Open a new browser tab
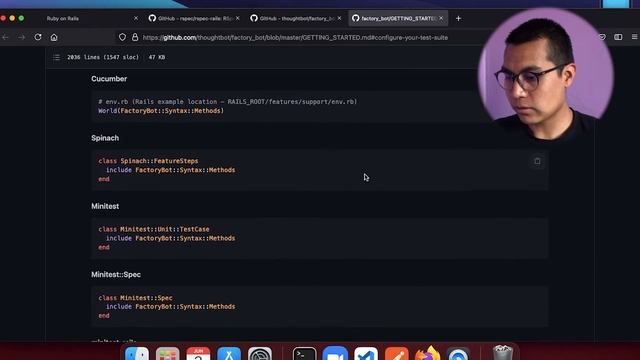Image resolution: width=640 pixels, height=360 pixels. (x=458, y=18)
